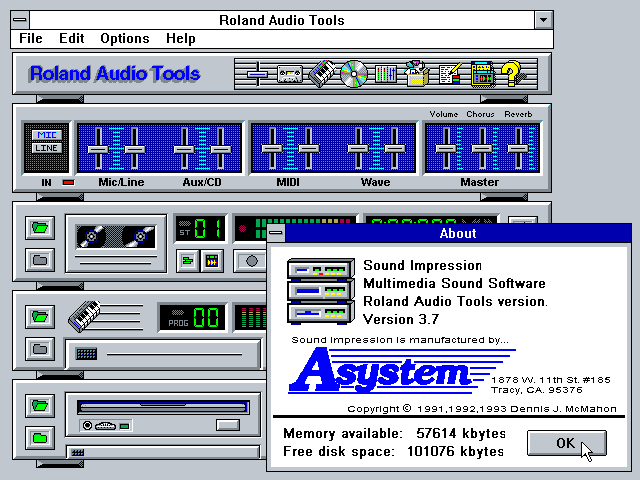The image size is (640, 480).
Task: Click the cassette reels display on tape deck
Action: [x=116, y=236]
